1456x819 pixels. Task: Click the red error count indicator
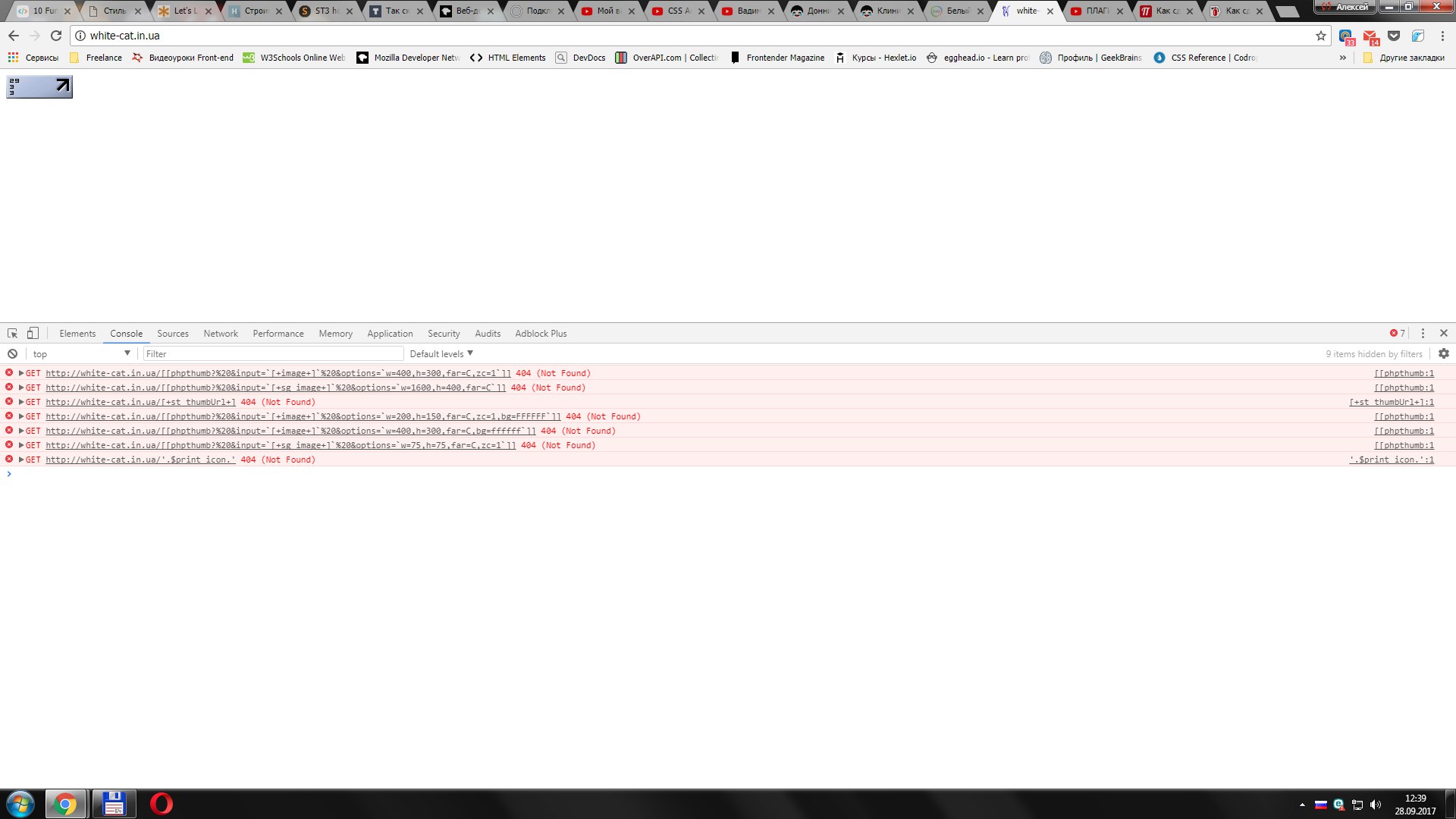pos(1397,334)
